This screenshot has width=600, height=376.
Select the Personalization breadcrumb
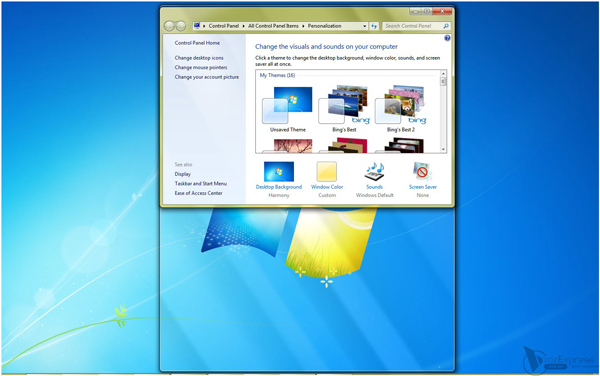[x=324, y=26]
